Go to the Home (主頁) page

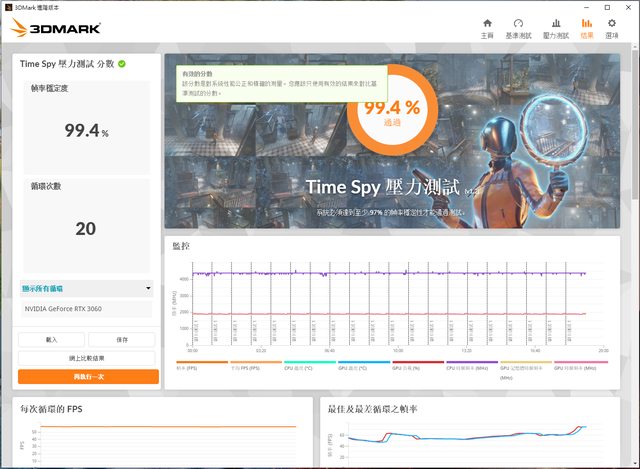pos(487,28)
